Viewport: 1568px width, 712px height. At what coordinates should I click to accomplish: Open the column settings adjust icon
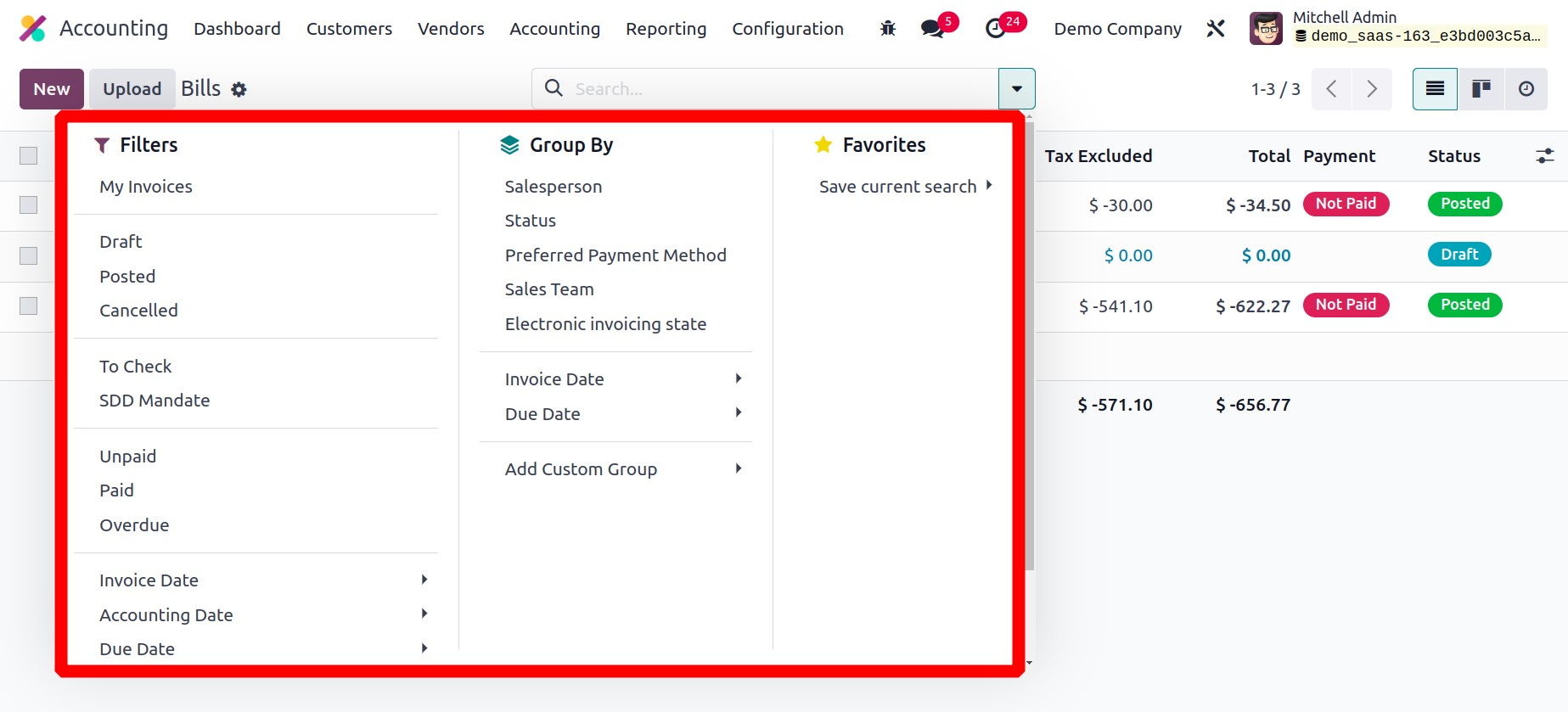coord(1544,156)
